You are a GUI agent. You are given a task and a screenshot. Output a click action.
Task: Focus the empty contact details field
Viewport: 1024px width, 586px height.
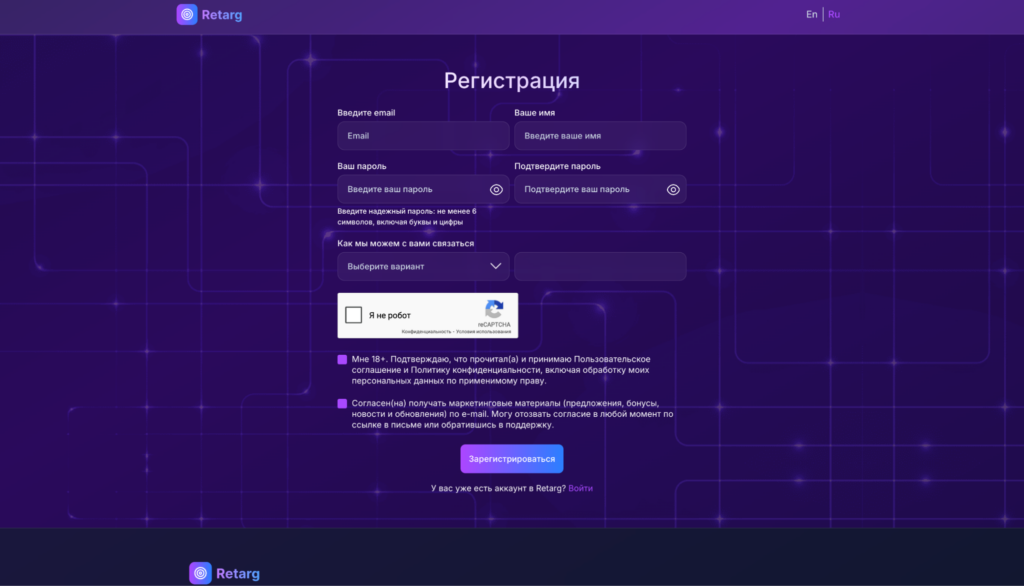(600, 267)
